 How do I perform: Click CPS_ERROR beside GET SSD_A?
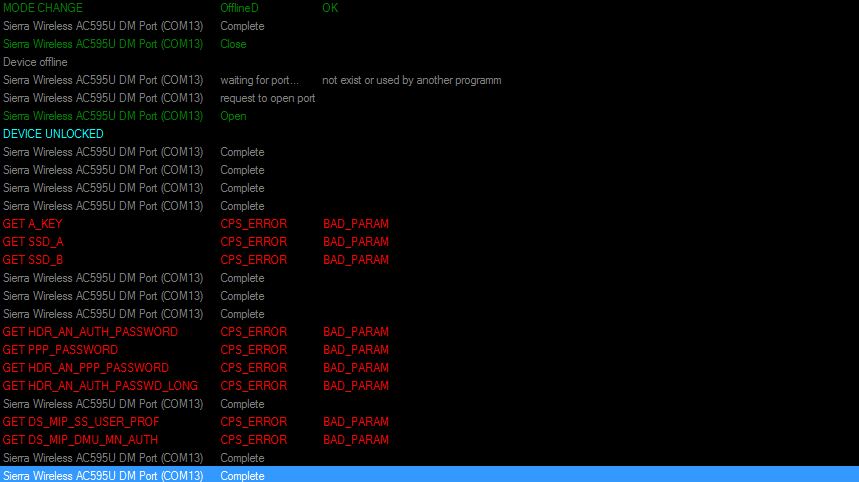coord(254,242)
